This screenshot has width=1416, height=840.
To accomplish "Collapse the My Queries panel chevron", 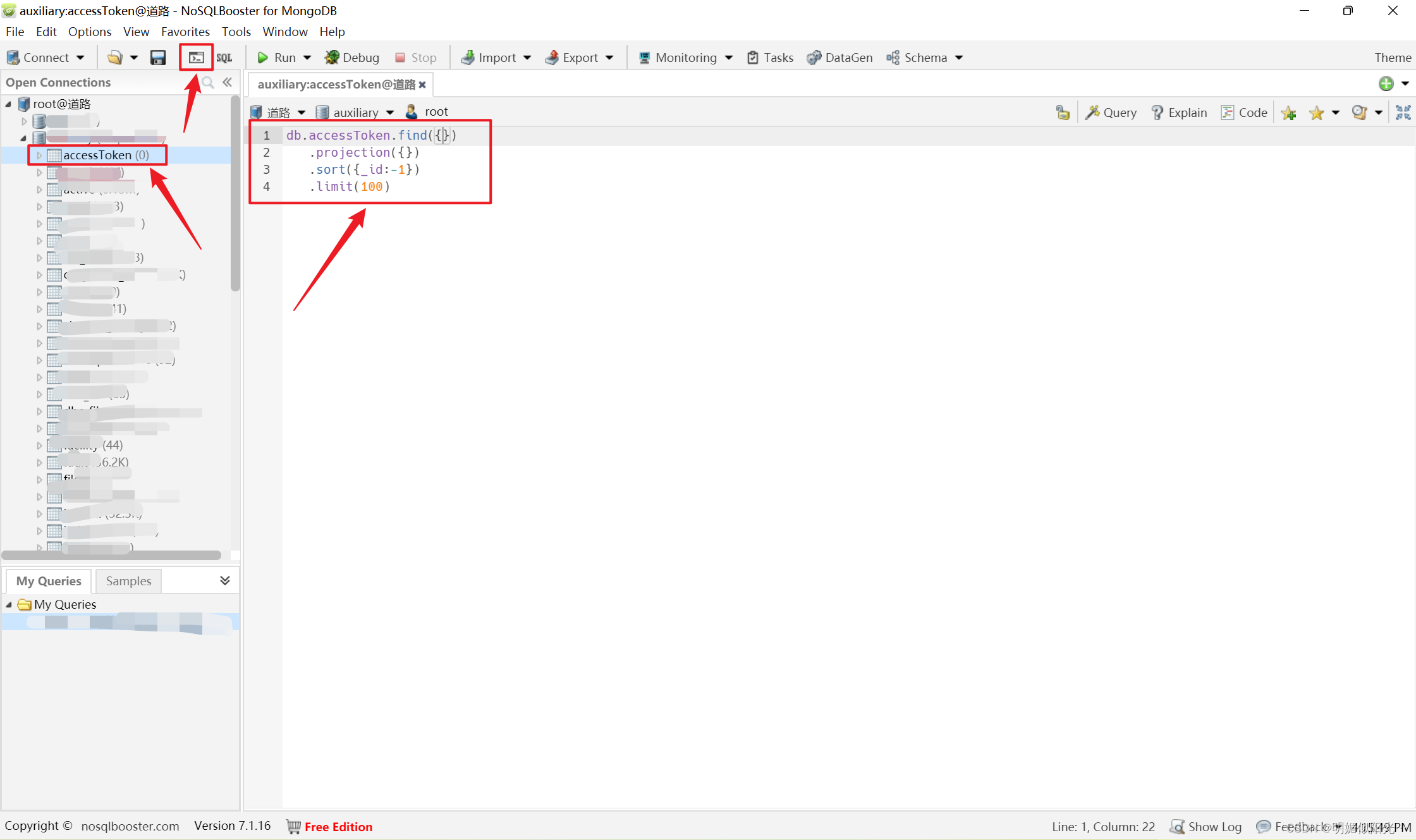I will coord(225,580).
